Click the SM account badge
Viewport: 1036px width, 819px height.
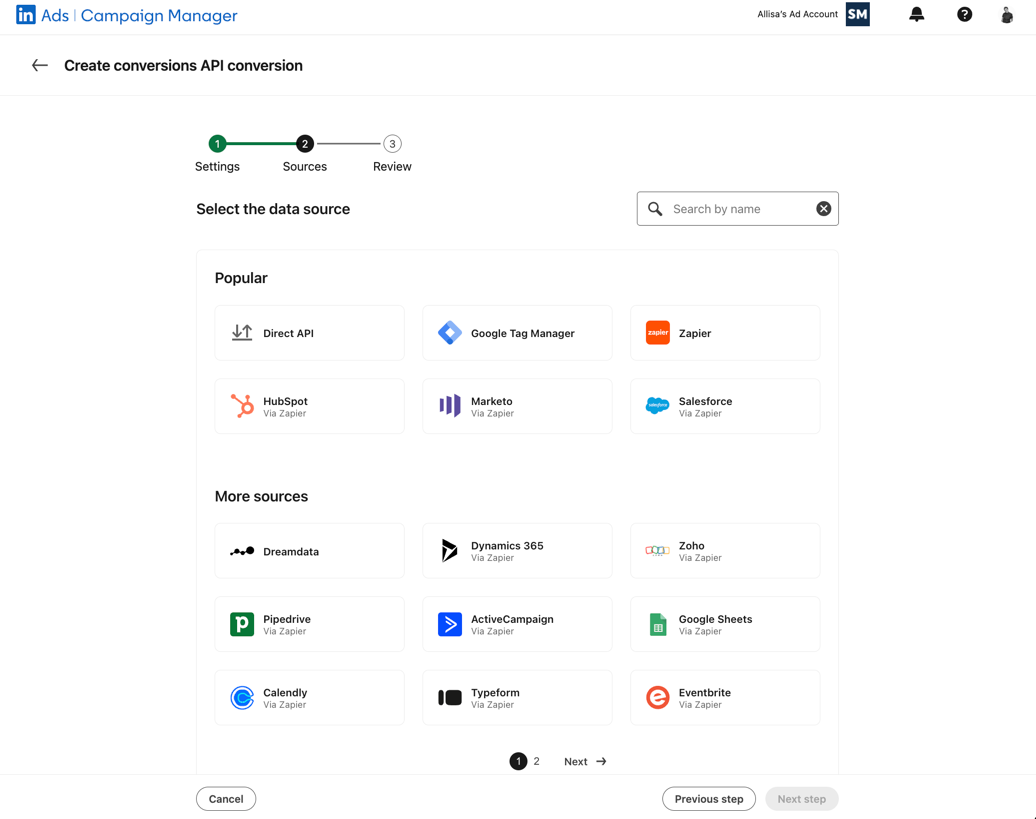pyautogui.click(x=858, y=15)
